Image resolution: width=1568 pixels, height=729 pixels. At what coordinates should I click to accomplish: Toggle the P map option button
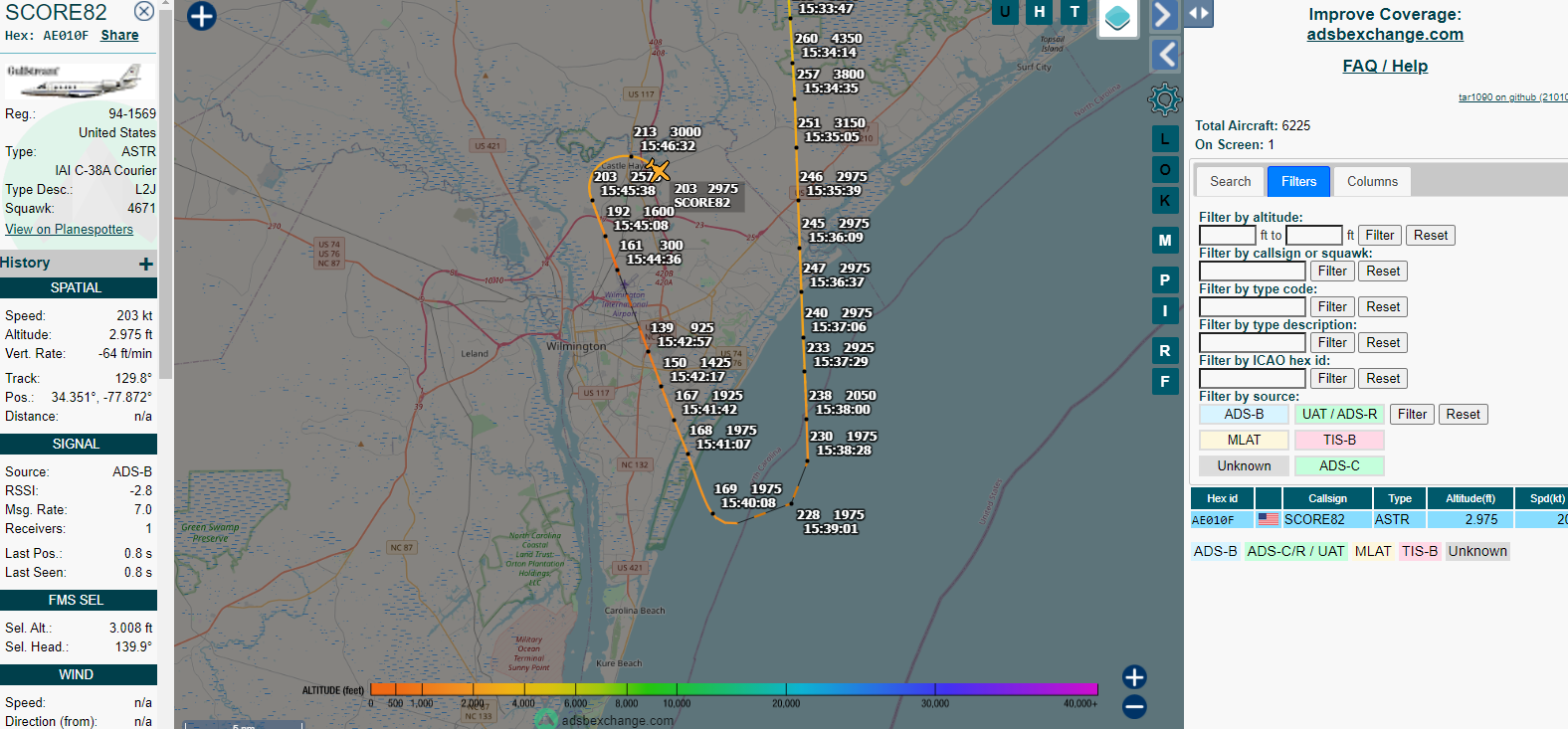[x=1165, y=280]
